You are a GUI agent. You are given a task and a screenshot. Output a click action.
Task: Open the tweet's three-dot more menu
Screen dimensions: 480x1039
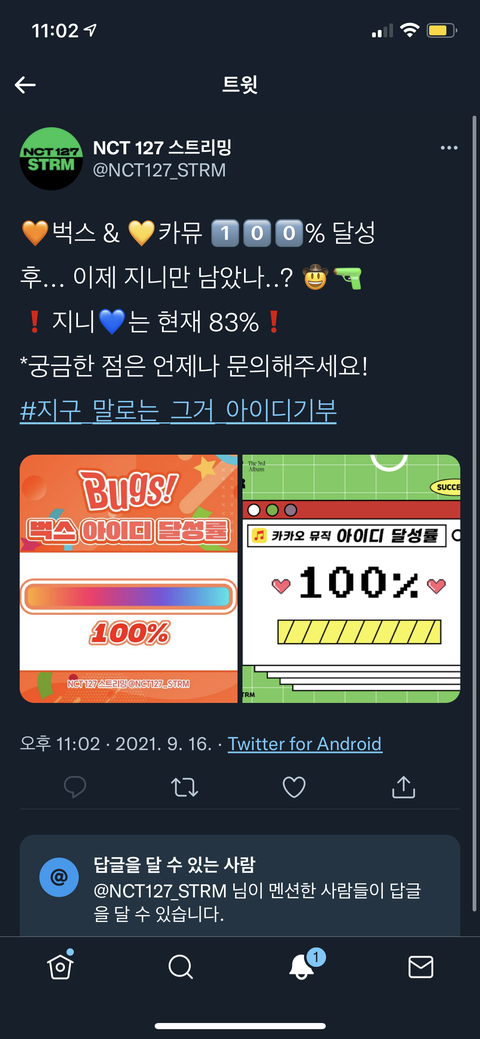(x=449, y=148)
